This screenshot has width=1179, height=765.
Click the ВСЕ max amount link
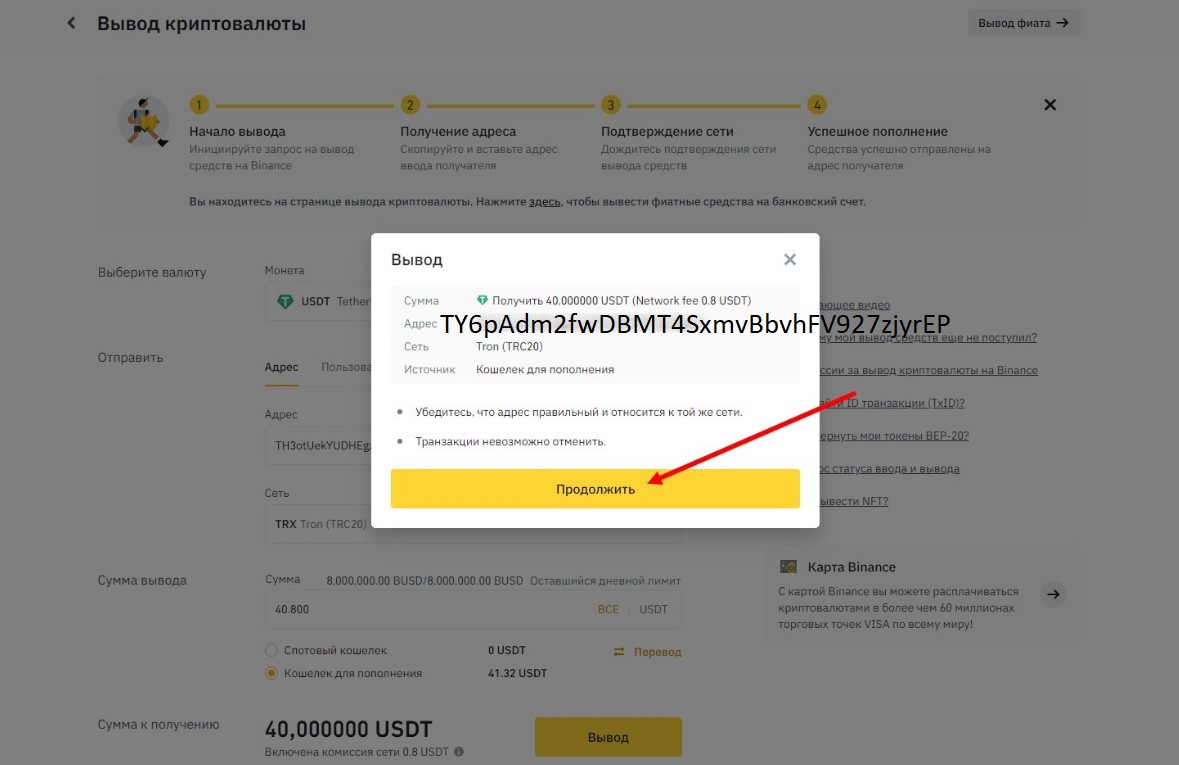pyautogui.click(x=608, y=609)
